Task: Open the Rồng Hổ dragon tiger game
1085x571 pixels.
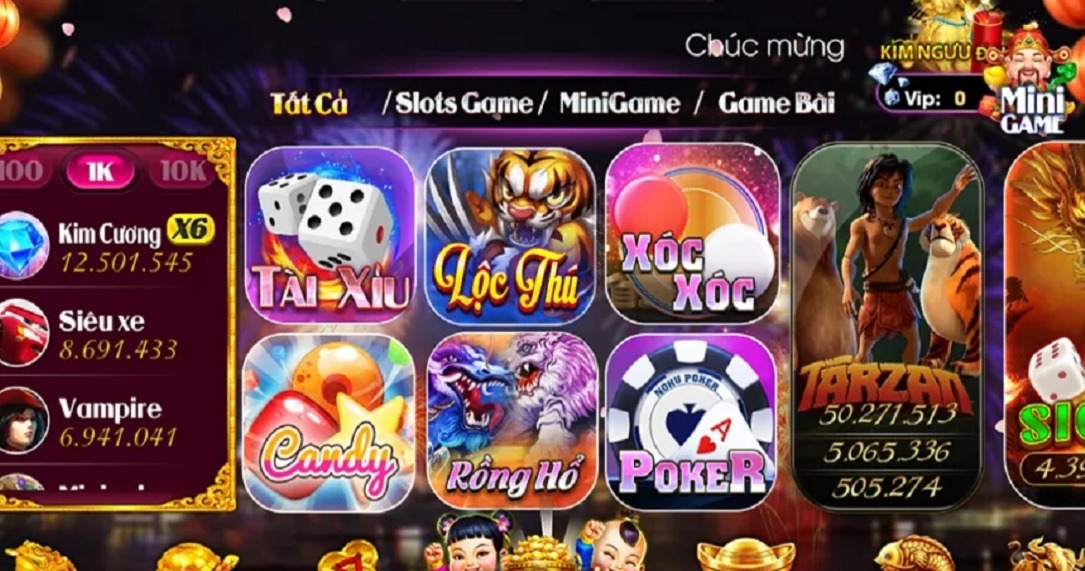Action: click(512, 422)
